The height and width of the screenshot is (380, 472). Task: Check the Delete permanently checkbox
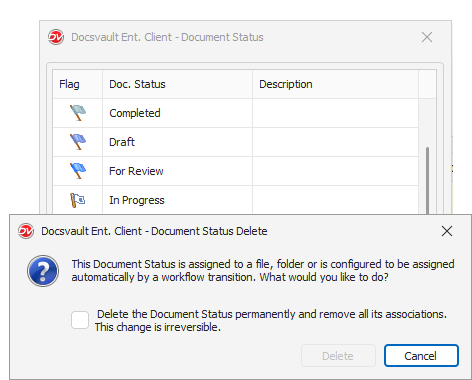point(80,320)
